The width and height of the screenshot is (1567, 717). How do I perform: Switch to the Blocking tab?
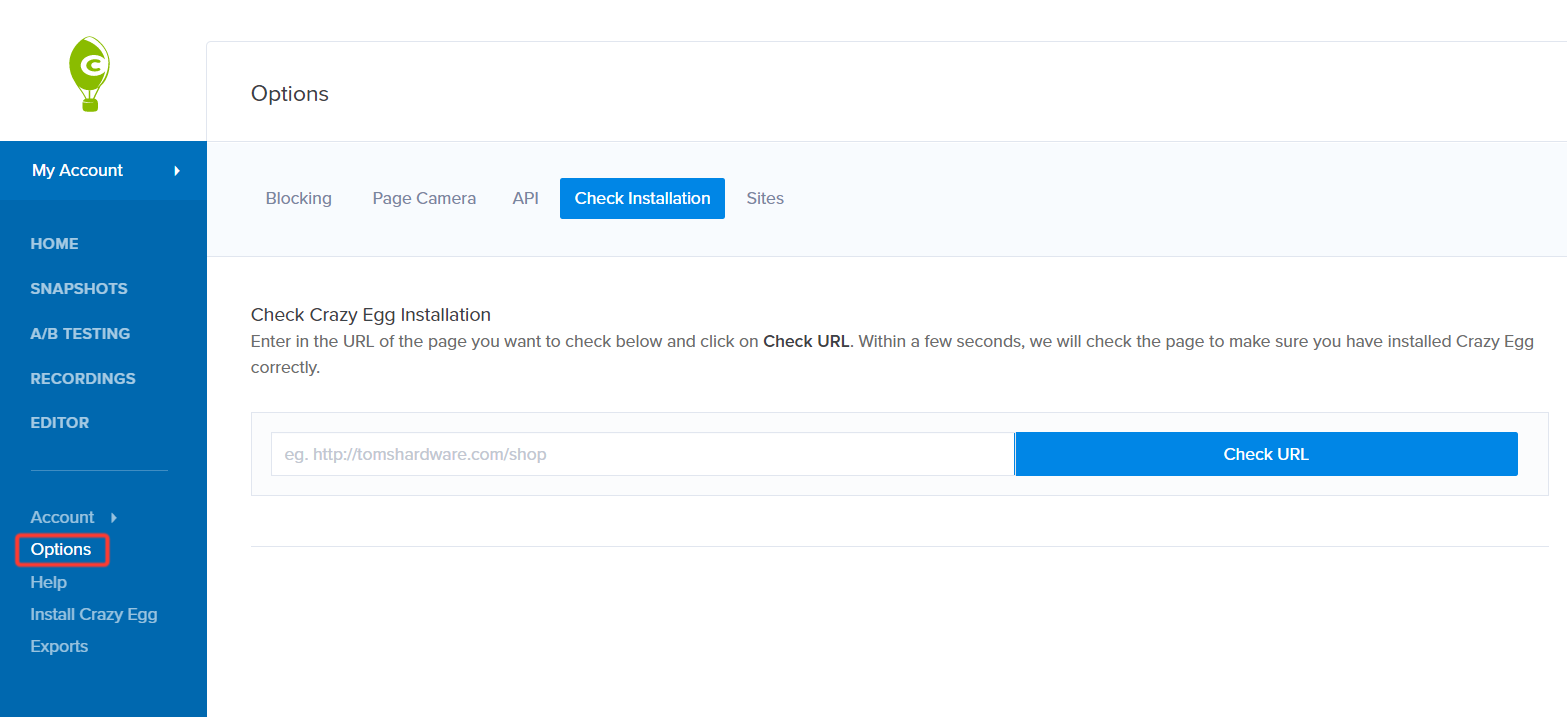(x=298, y=198)
